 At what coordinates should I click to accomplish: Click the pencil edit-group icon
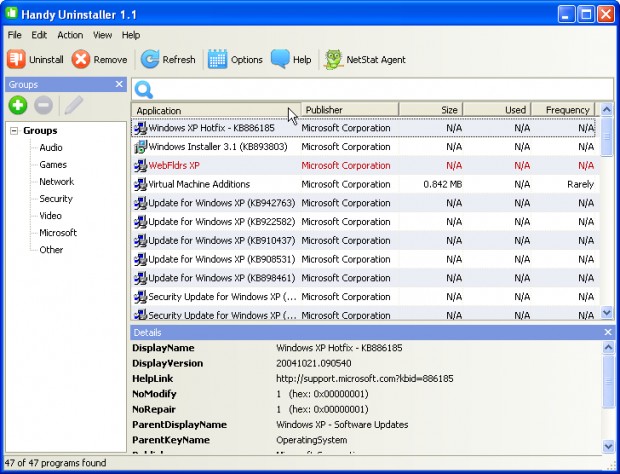tap(74, 105)
